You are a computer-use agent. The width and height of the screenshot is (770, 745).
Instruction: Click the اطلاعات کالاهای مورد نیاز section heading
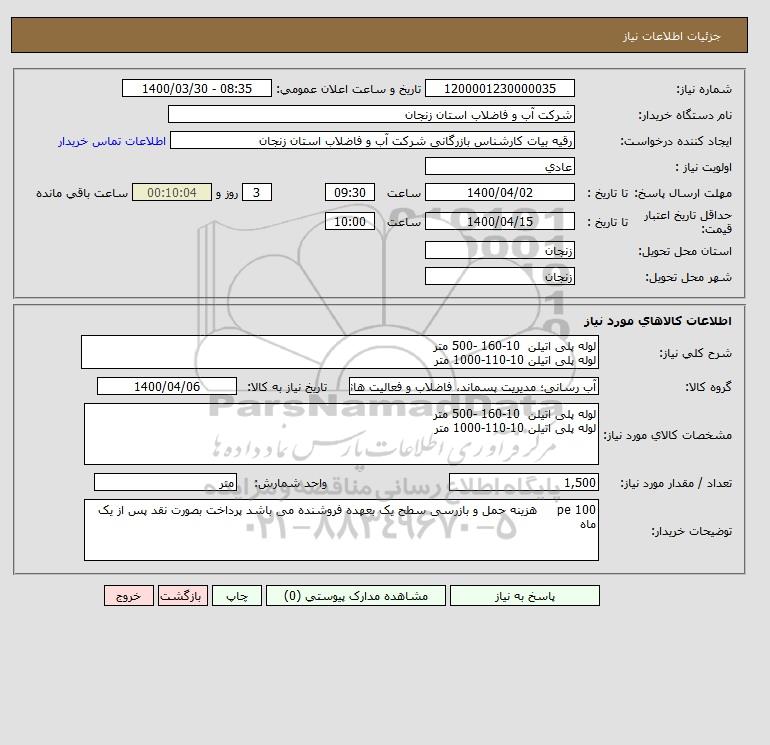(x=658, y=321)
